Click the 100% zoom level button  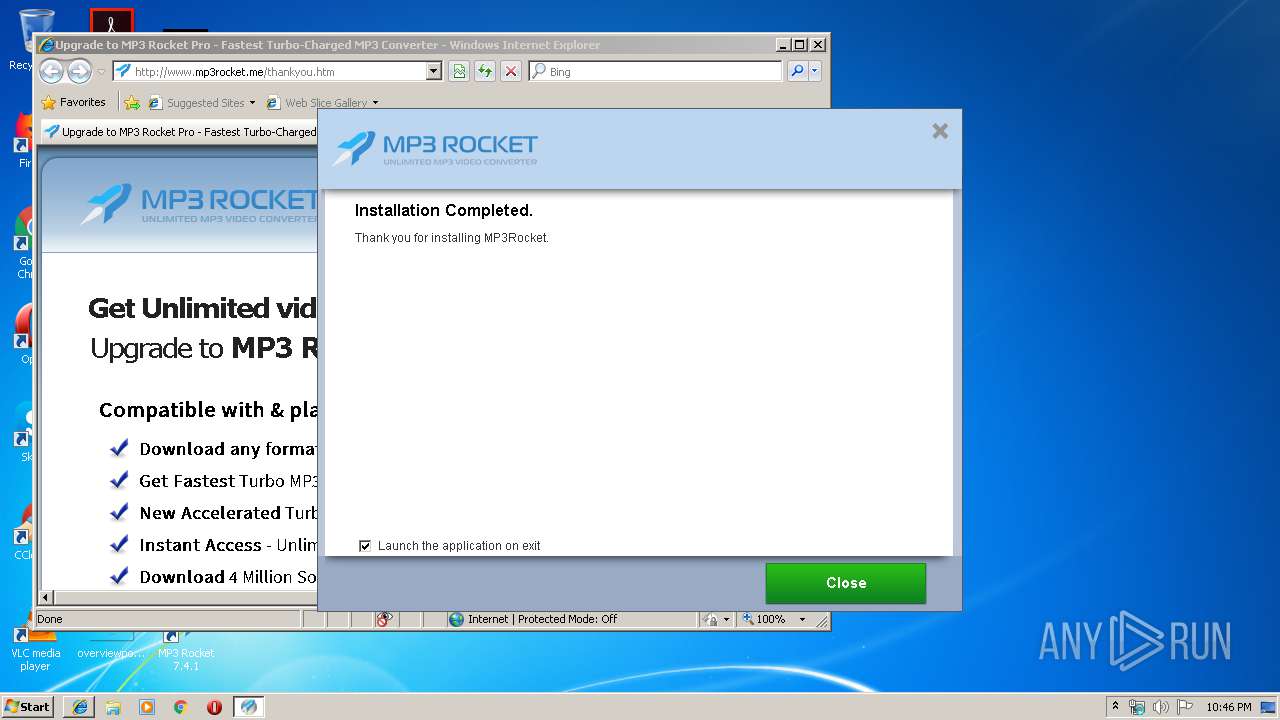pyautogui.click(x=764, y=619)
